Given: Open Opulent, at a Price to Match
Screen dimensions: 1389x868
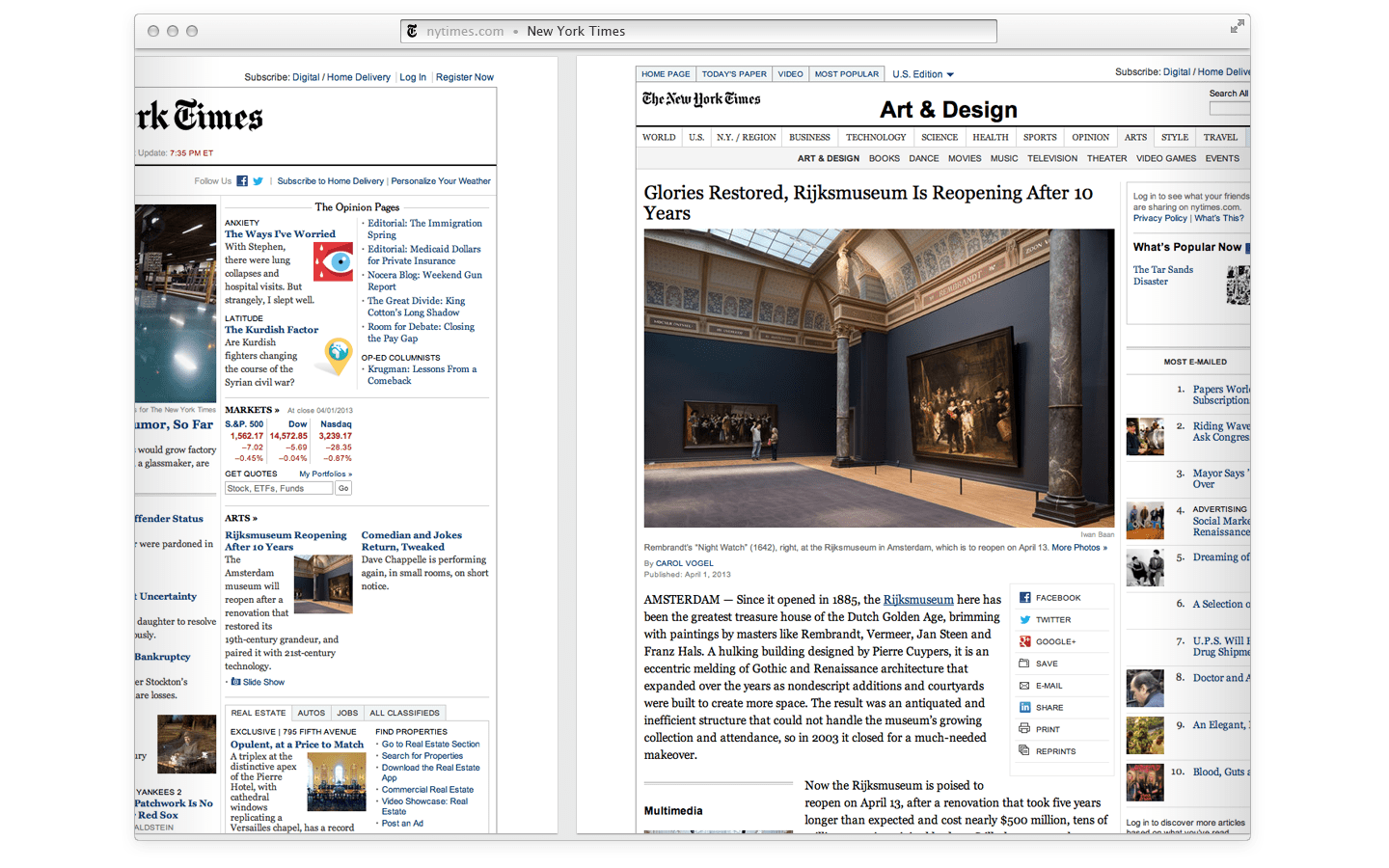Looking at the screenshot, I should pos(297,745).
